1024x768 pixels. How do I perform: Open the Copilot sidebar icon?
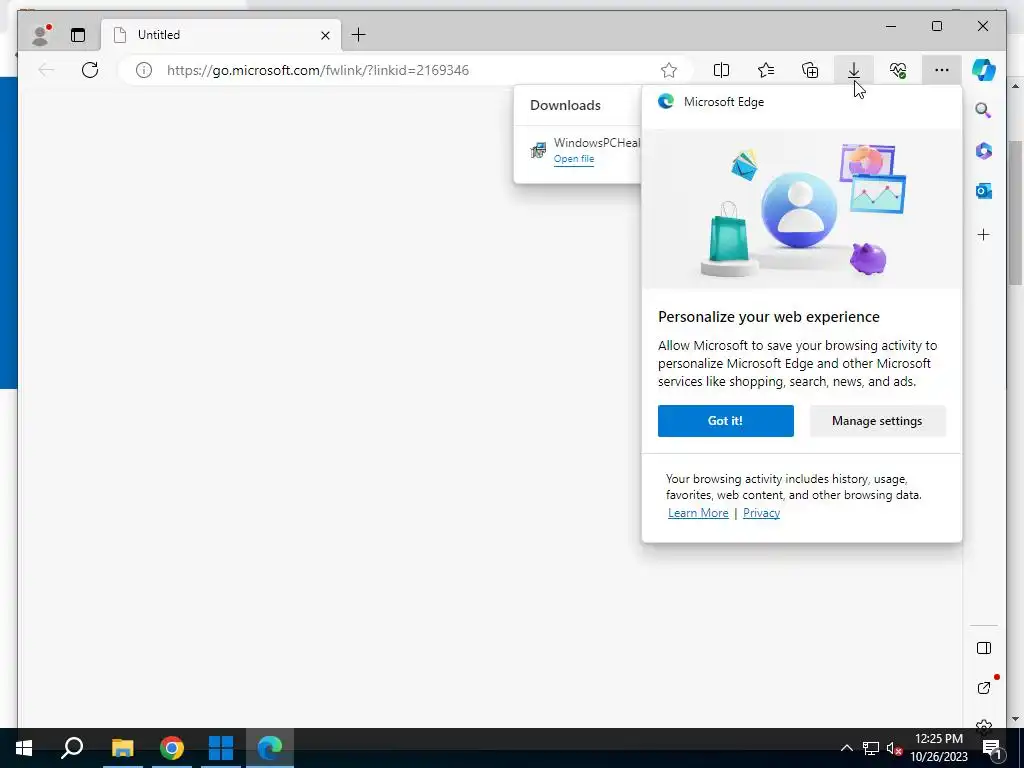(x=984, y=70)
